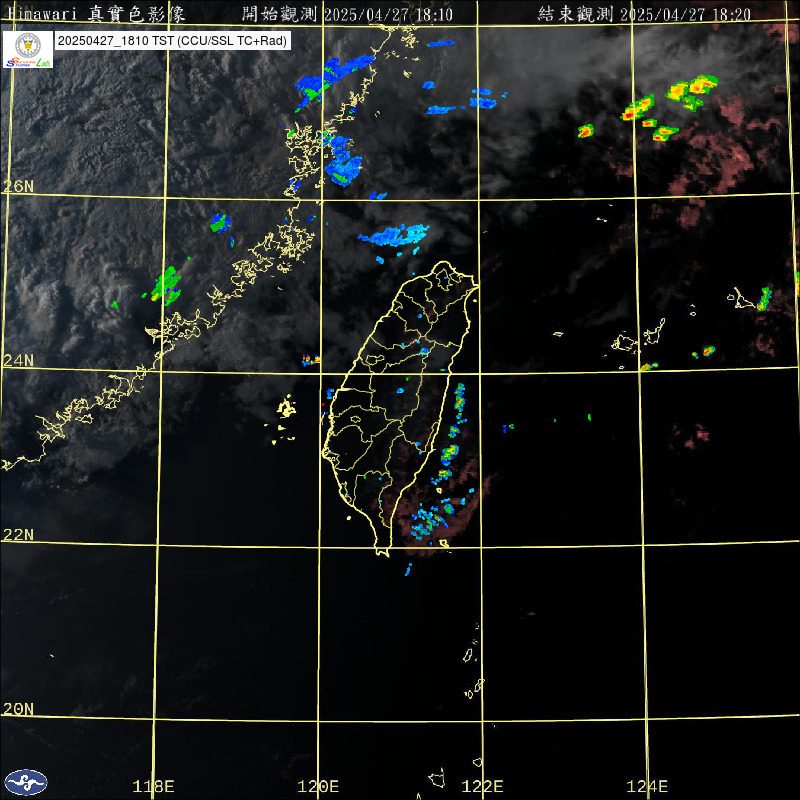Click the observation end time 2025/04/27 18:20

coord(685,14)
